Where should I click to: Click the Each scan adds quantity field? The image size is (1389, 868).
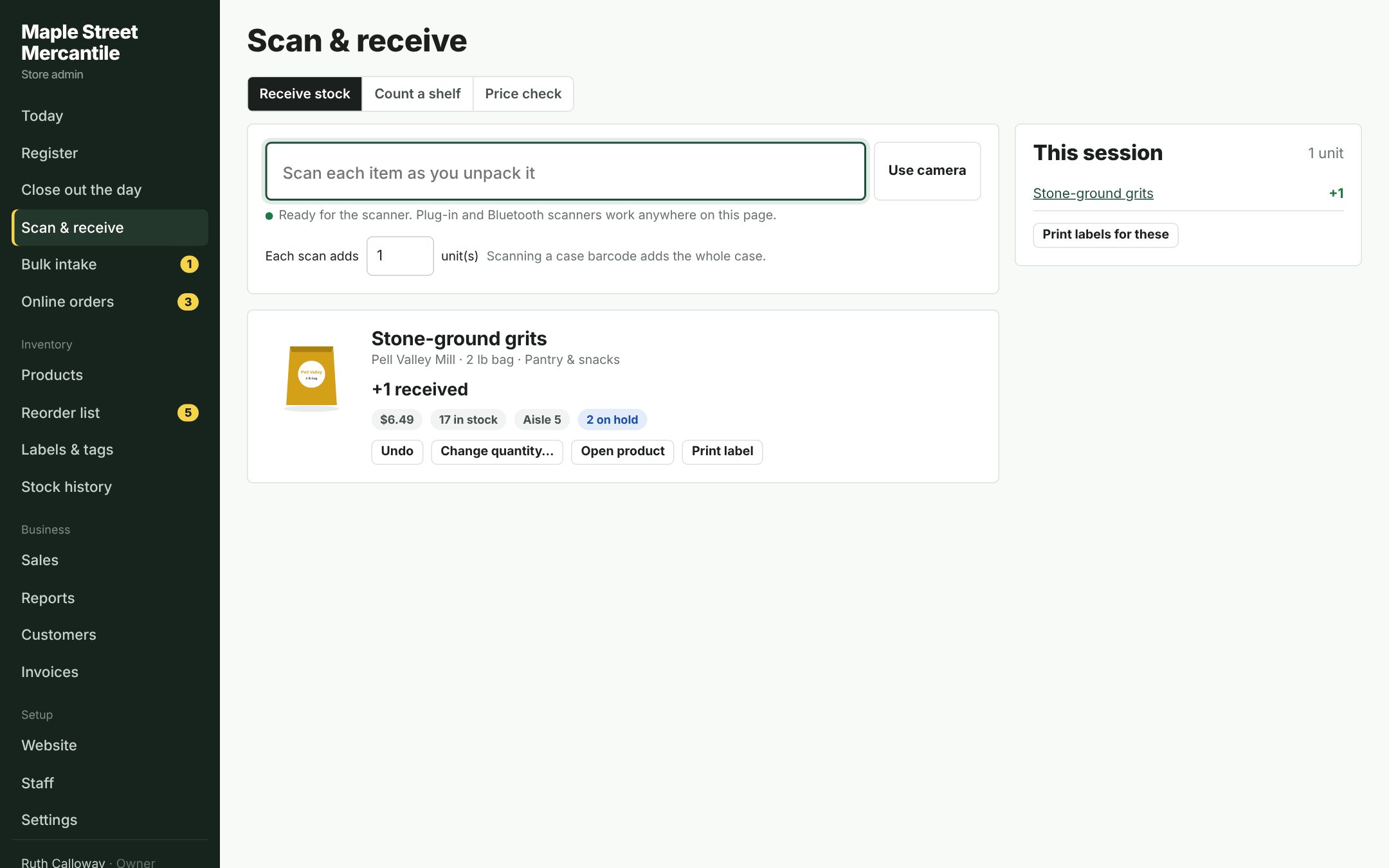(x=400, y=256)
